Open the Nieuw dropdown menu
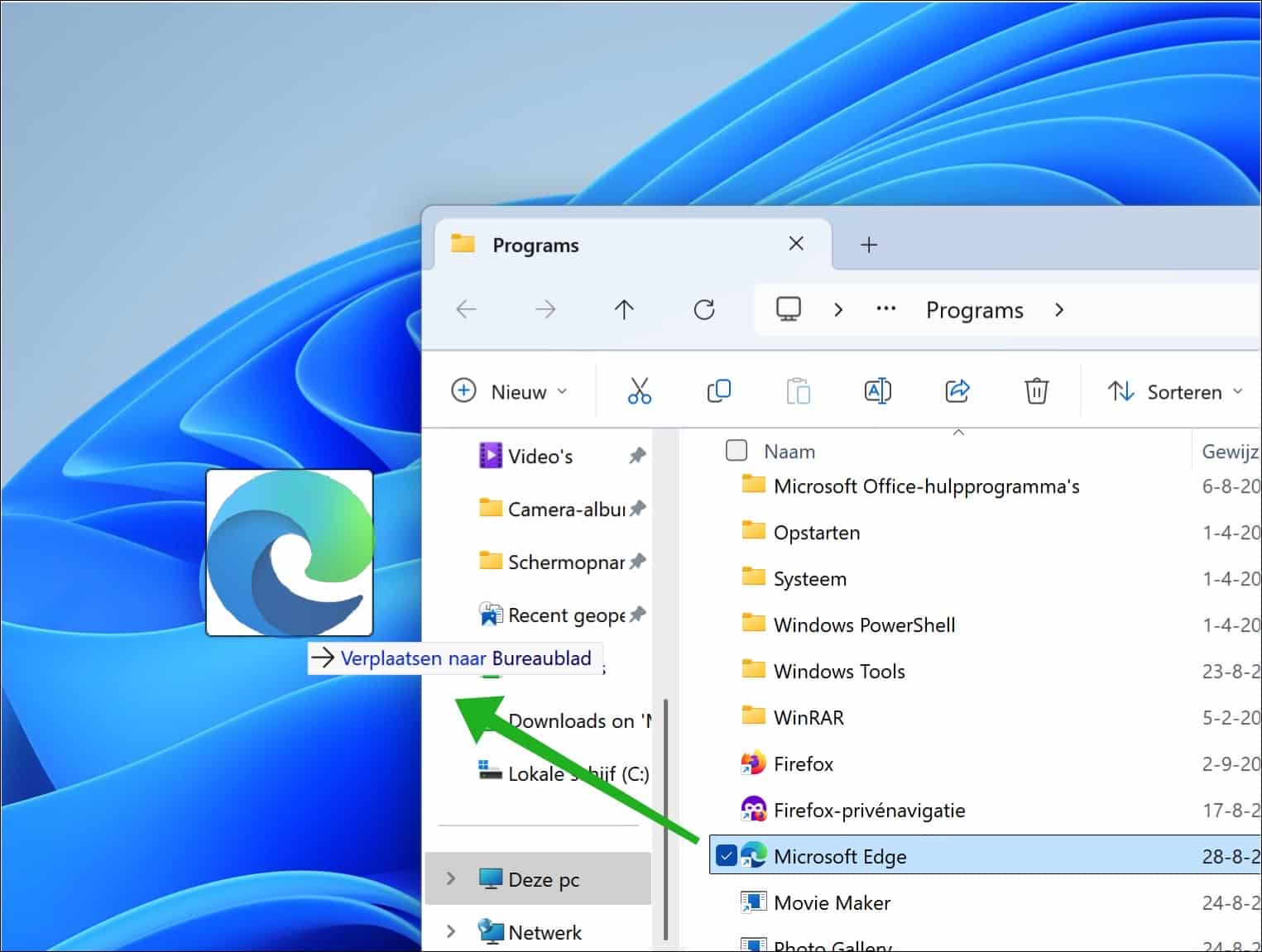The height and width of the screenshot is (952, 1262). coord(510,391)
